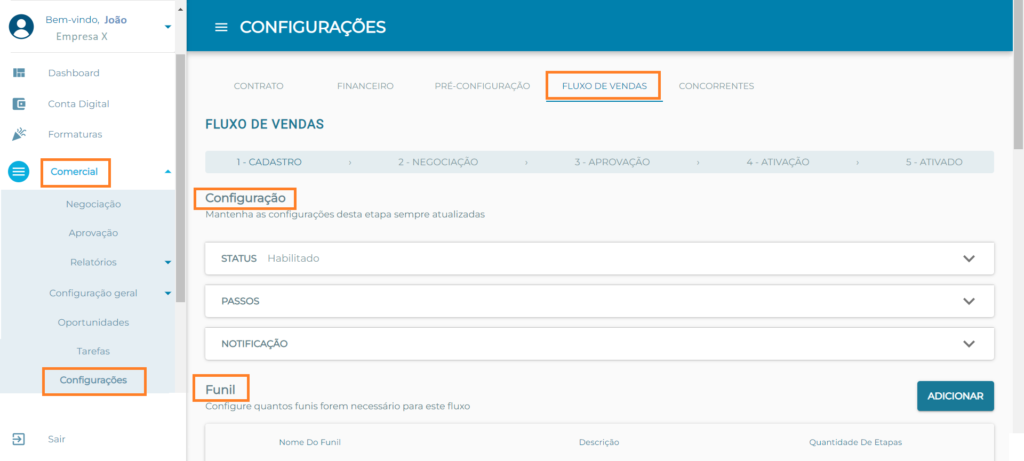Open Conta Digital in the sidebar
1024x461 pixels.
pos(78,104)
